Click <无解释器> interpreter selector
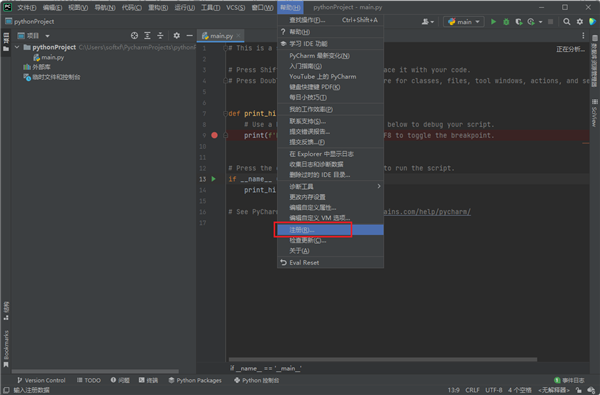600x395 pixels. click(x=554, y=390)
